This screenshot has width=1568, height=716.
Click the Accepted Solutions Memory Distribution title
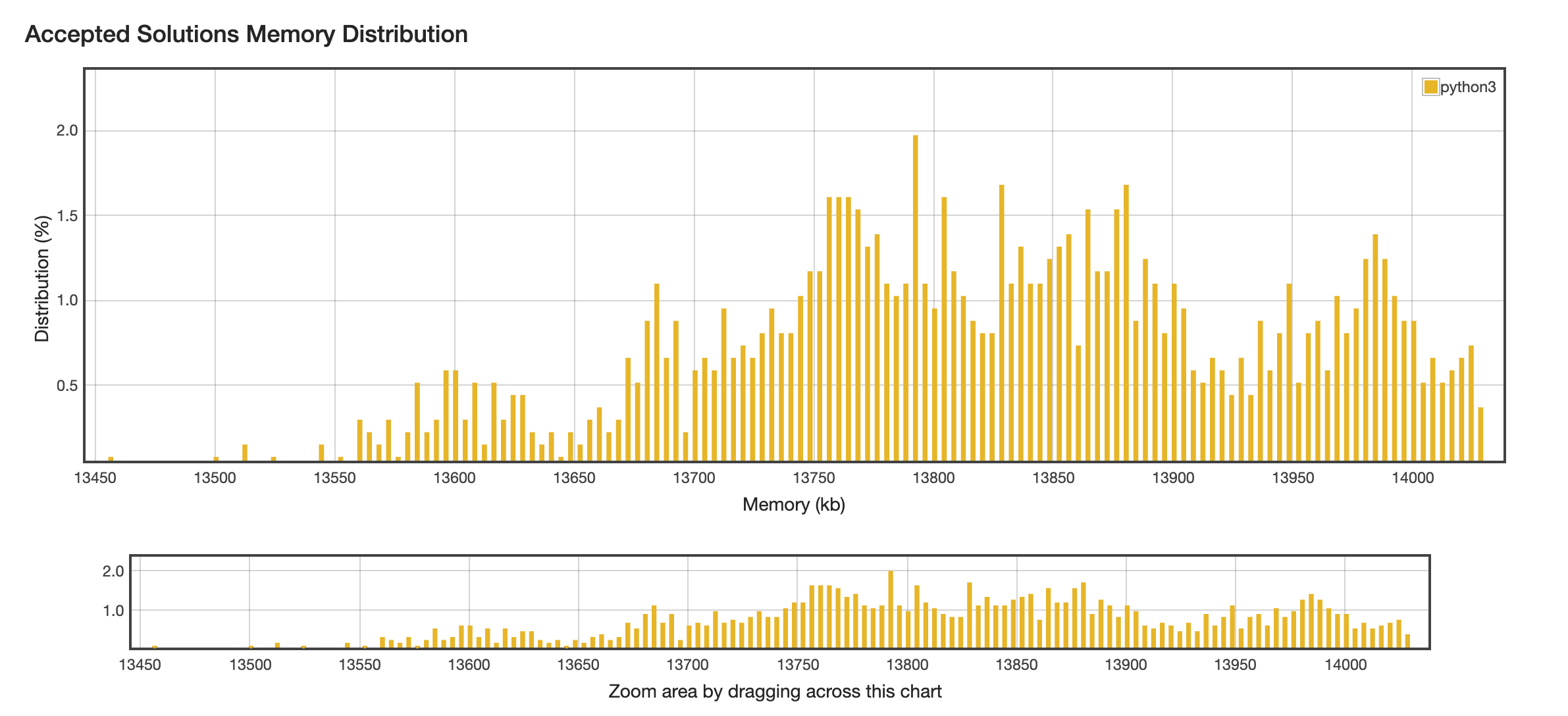tap(246, 34)
